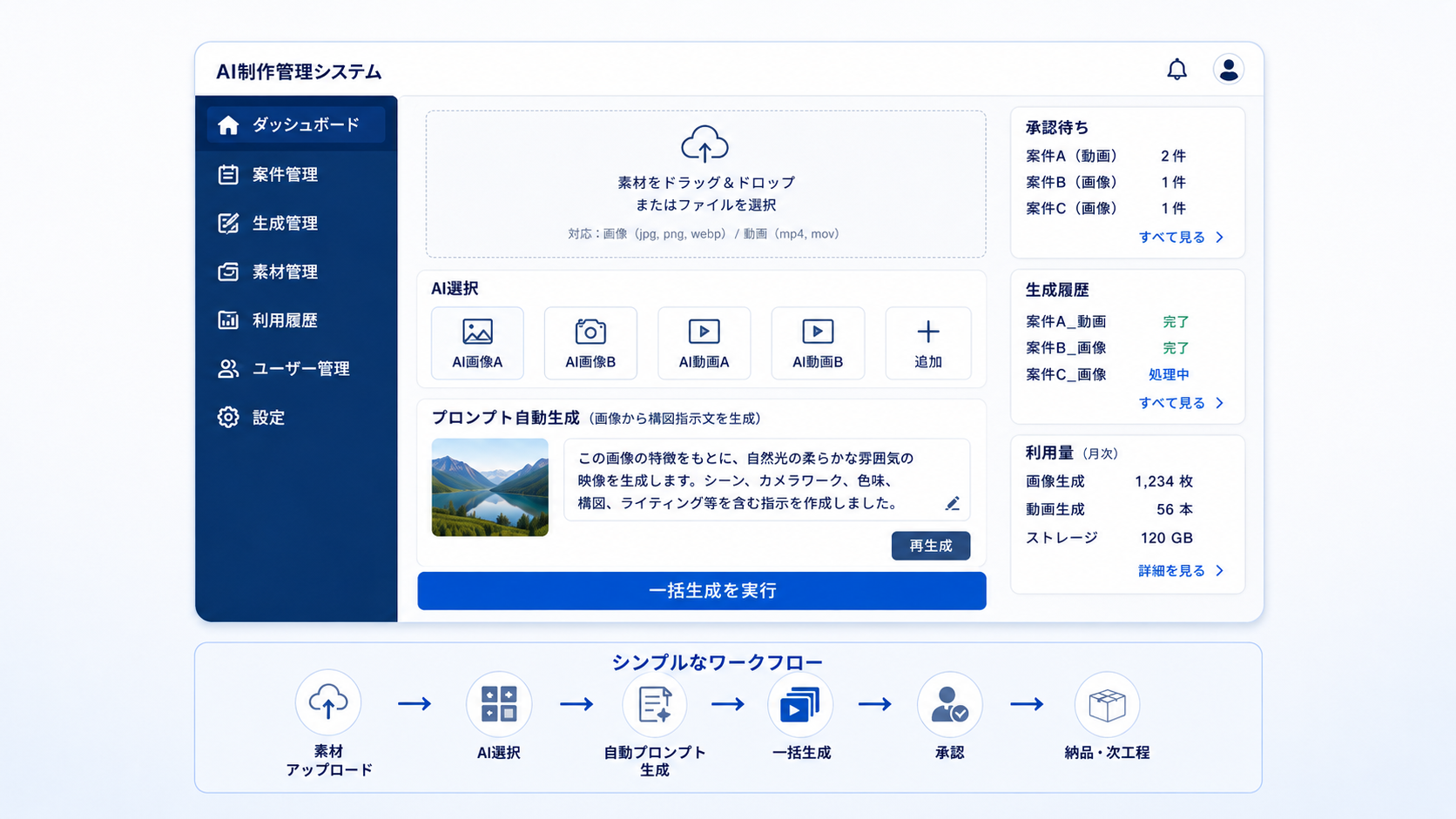Image resolution: width=1456 pixels, height=819 pixels.
Task: Click the AI制作管理システム title
Action: [299, 72]
